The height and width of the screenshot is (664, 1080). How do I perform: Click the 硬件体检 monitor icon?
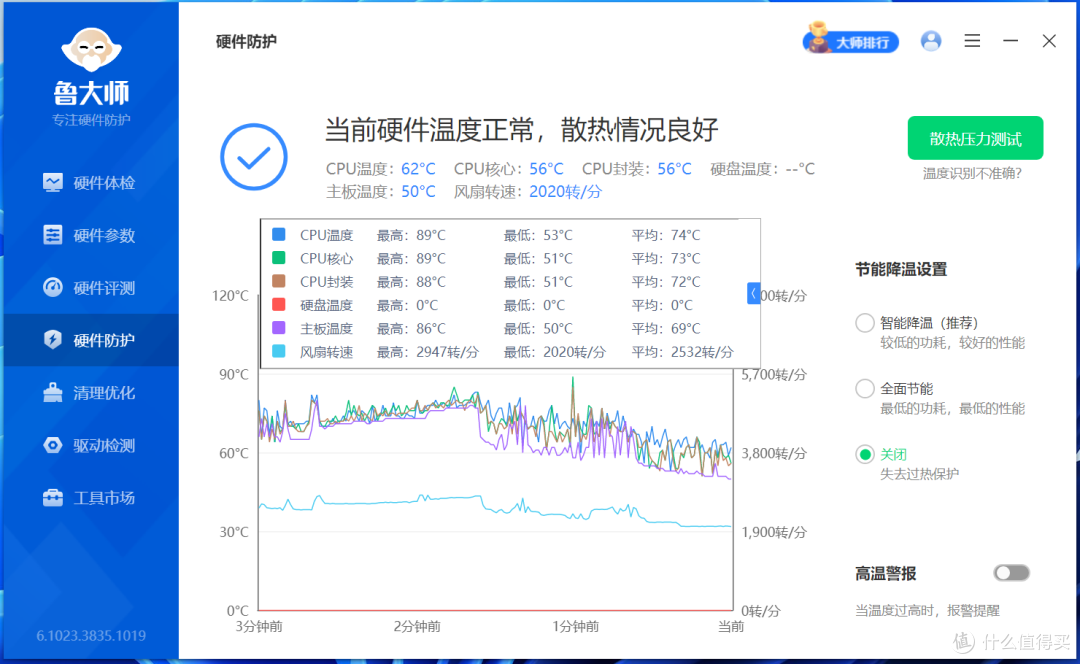pyautogui.click(x=52, y=183)
